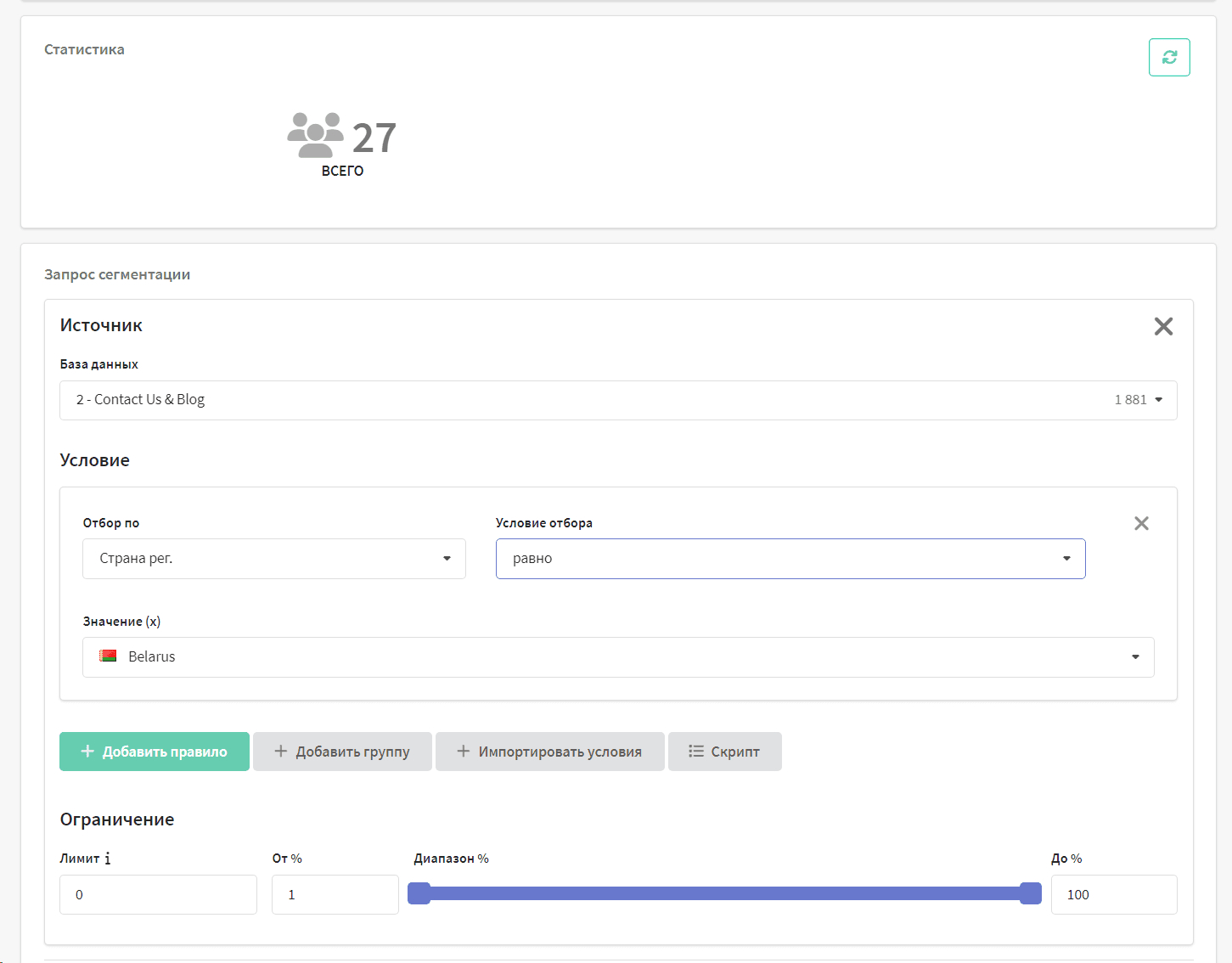Click the left range slider handle

click(x=419, y=893)
